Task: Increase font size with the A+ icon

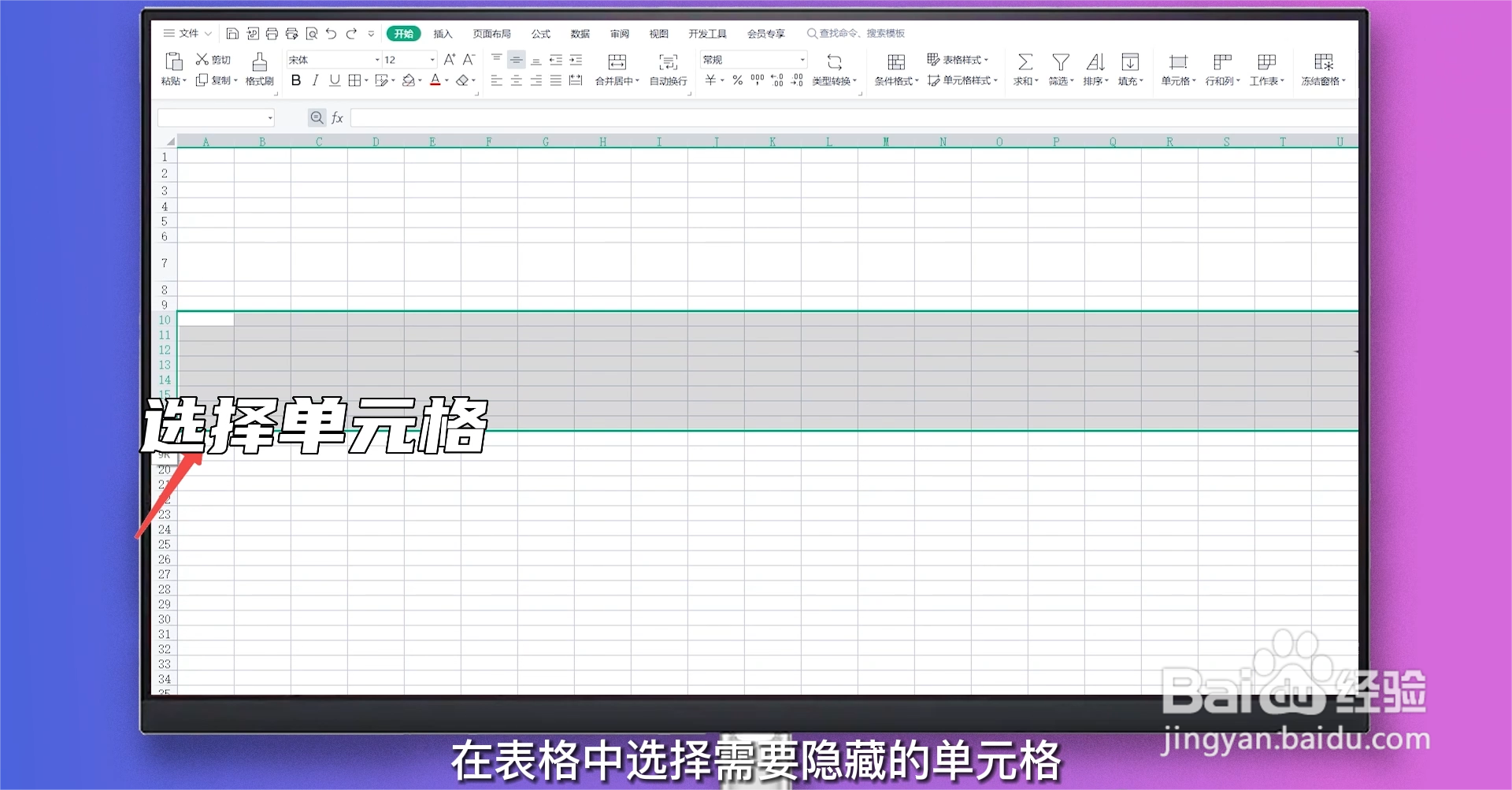Action: pos(450,60)
